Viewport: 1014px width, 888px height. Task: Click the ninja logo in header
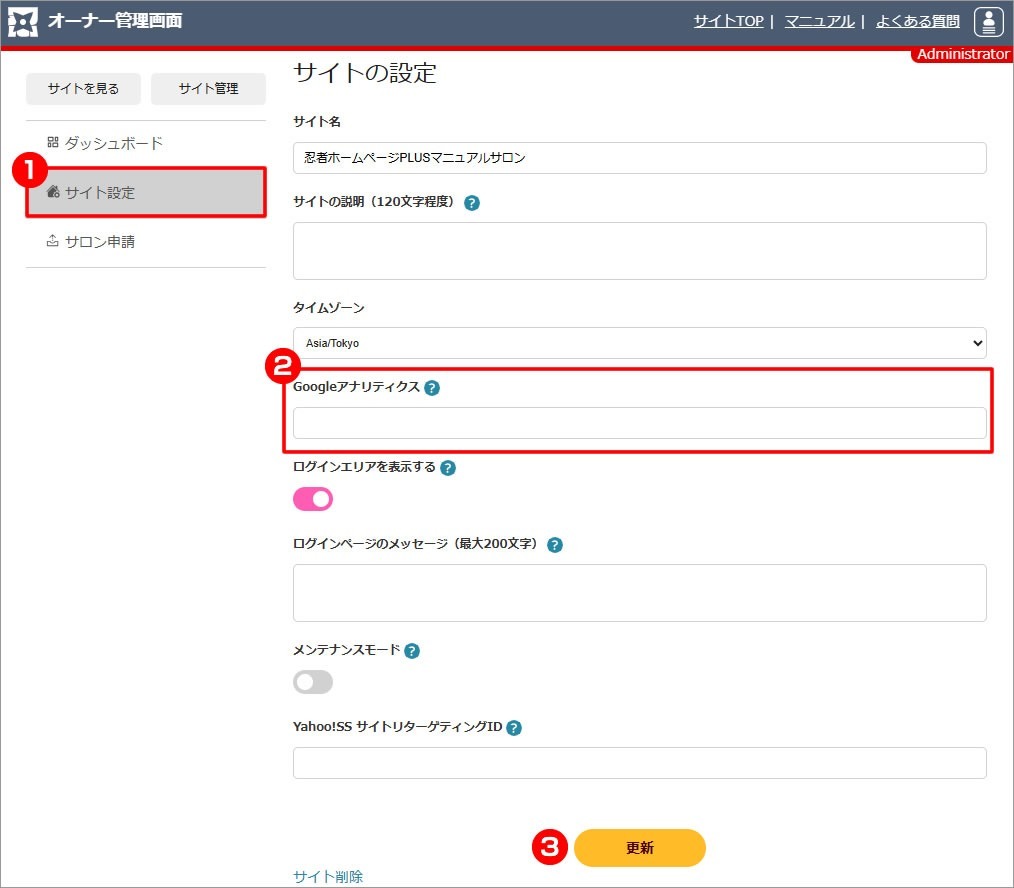23,22
